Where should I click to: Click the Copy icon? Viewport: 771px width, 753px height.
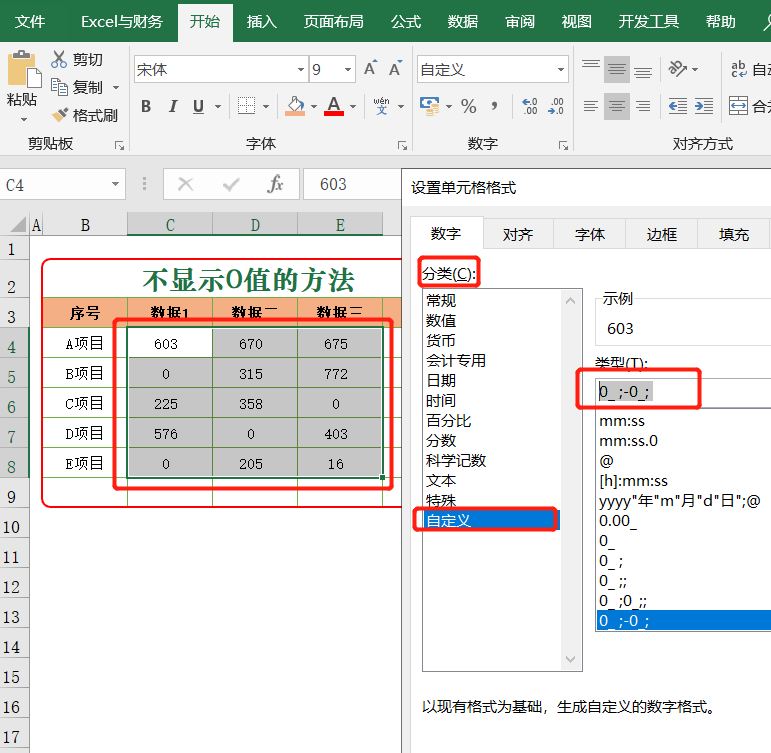(x=59, y=87)
